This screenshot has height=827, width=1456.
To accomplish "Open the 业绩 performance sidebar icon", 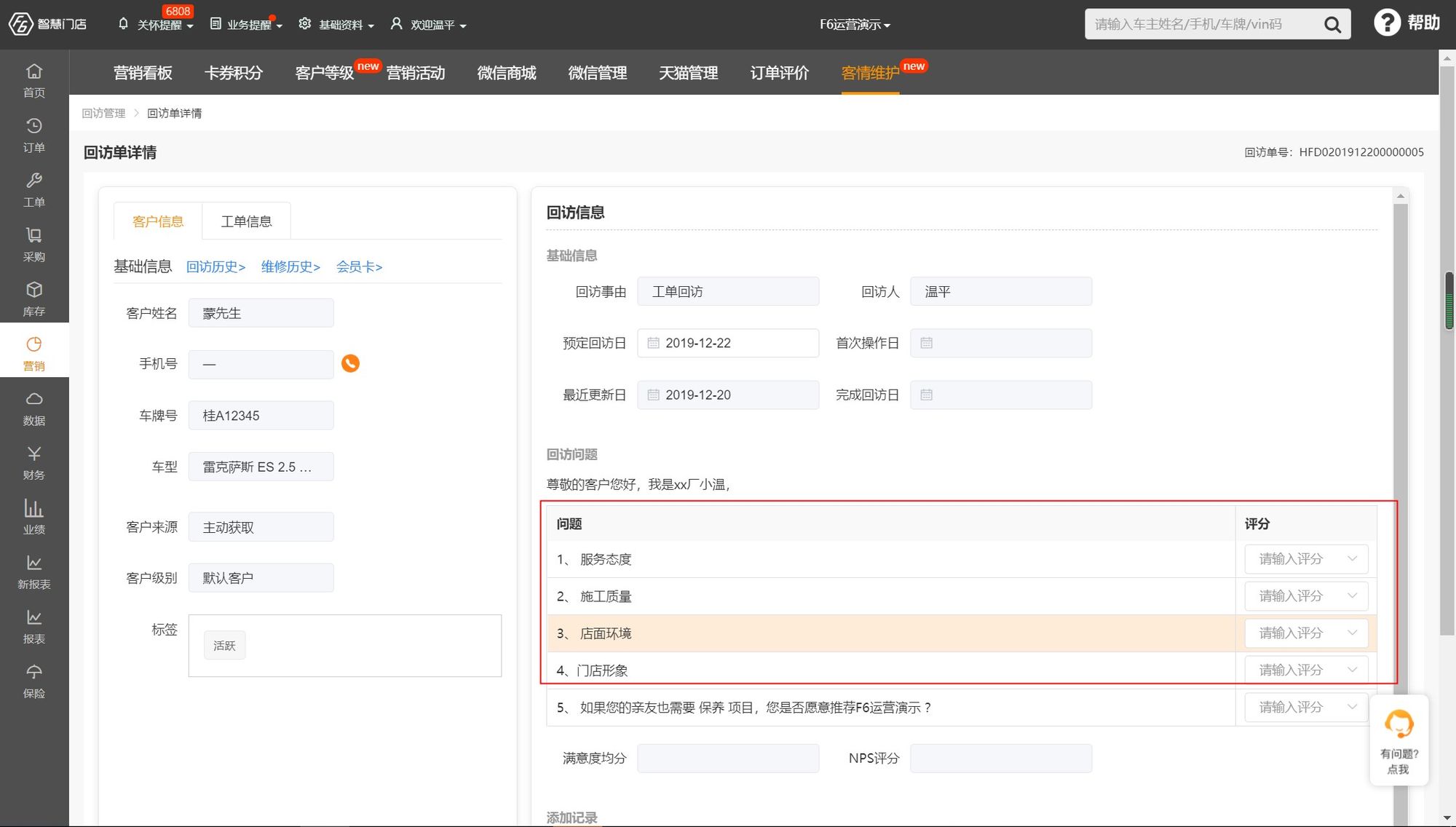I will coord(34,517).
